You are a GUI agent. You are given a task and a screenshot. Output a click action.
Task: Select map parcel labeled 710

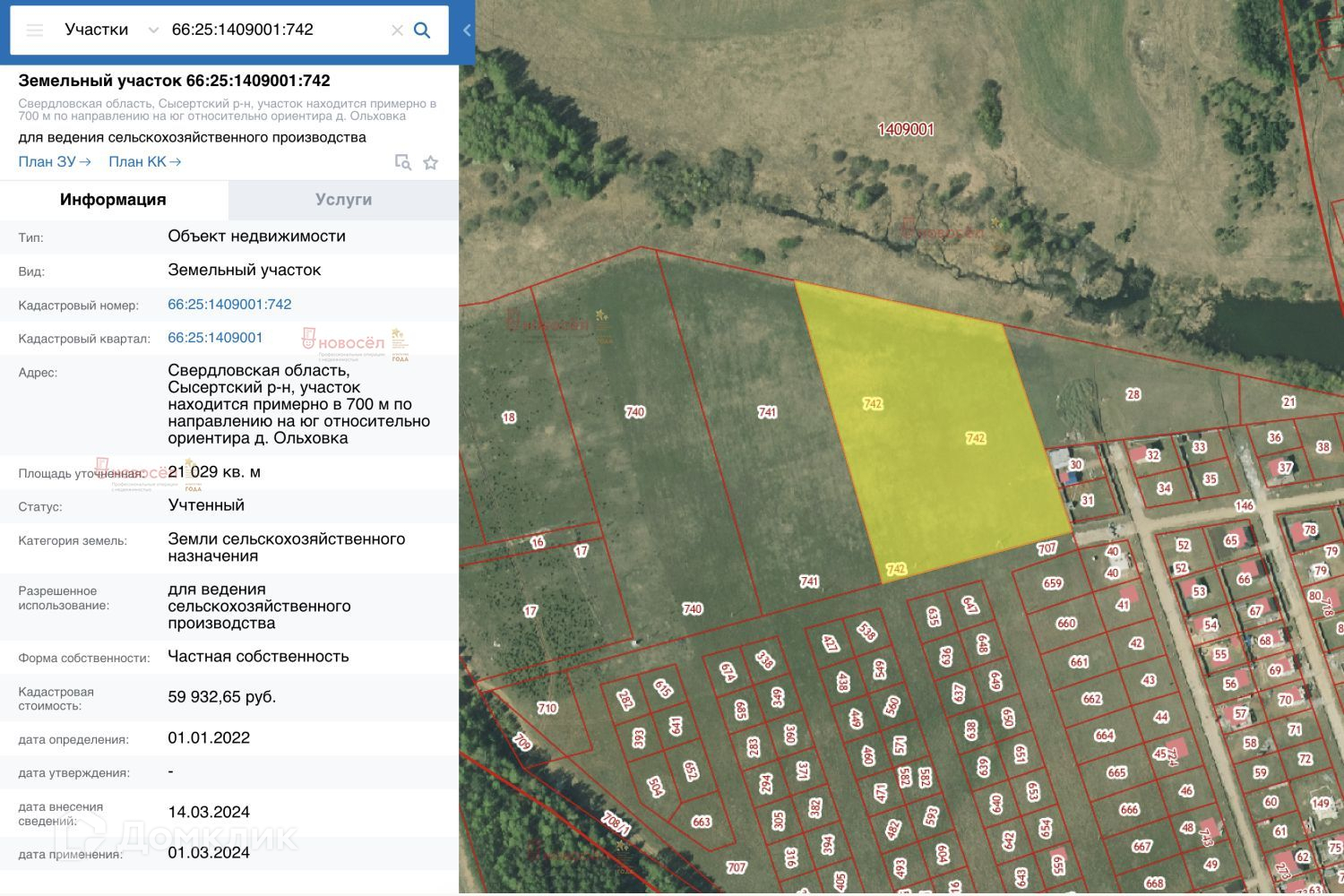tap(547, 708)
